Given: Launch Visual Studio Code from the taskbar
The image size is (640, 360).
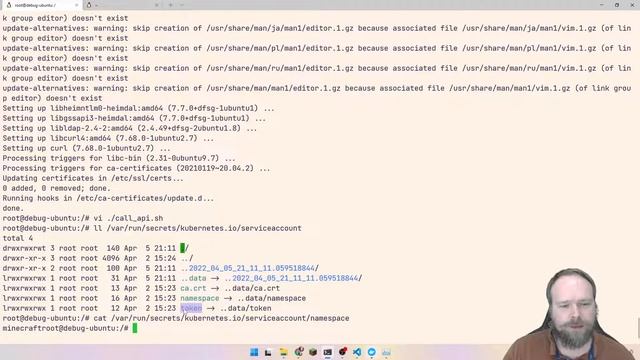Looking at the screenshot, I should point(357,352).
